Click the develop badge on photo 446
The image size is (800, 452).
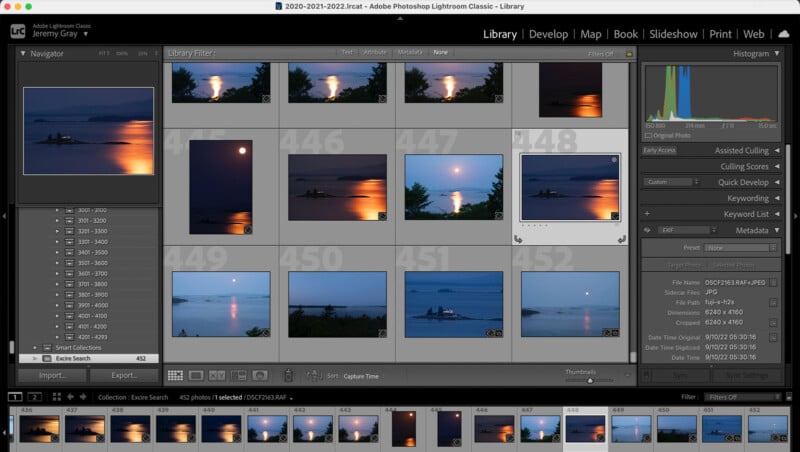382,216
